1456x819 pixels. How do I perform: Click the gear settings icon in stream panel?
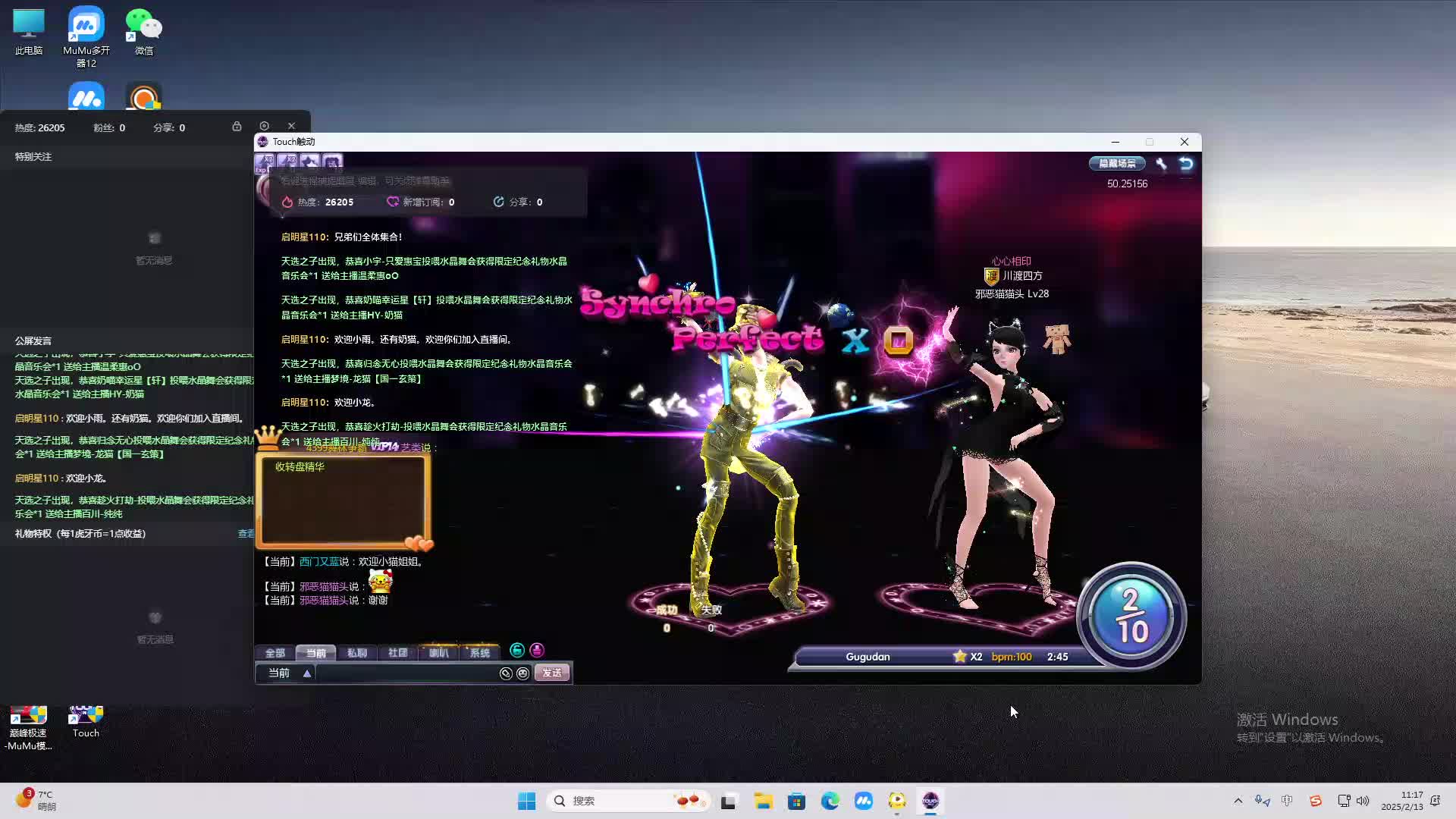coord(264,126)
